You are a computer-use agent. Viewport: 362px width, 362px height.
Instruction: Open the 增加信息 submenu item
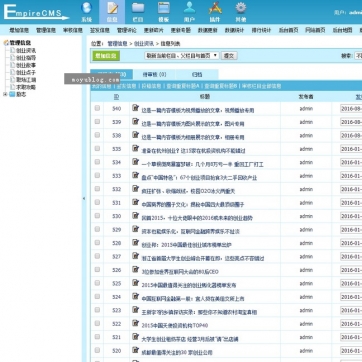pyautogui.click(x=19, y=30)
